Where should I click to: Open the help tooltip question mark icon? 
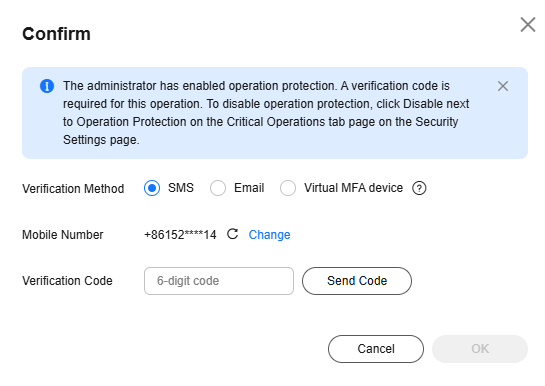419,188
